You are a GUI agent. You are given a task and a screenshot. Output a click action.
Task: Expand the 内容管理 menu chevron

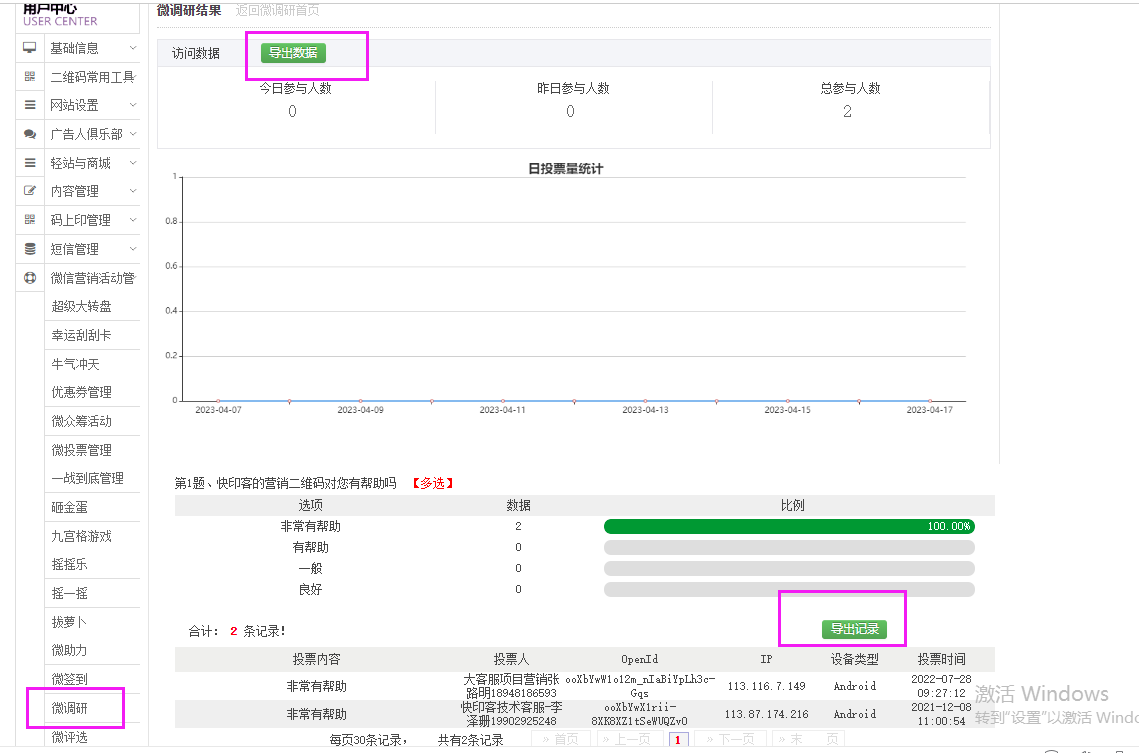(133, 191)
